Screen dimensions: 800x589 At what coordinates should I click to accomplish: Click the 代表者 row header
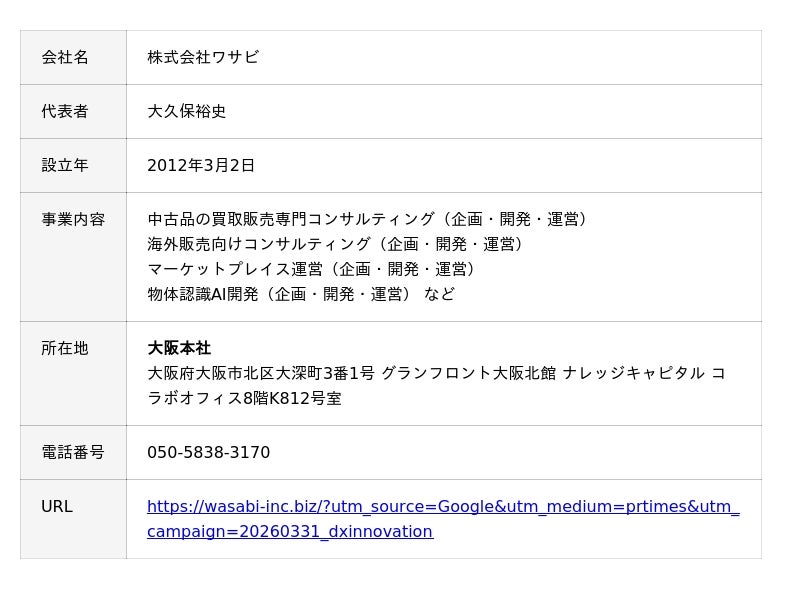coord(65,112)
